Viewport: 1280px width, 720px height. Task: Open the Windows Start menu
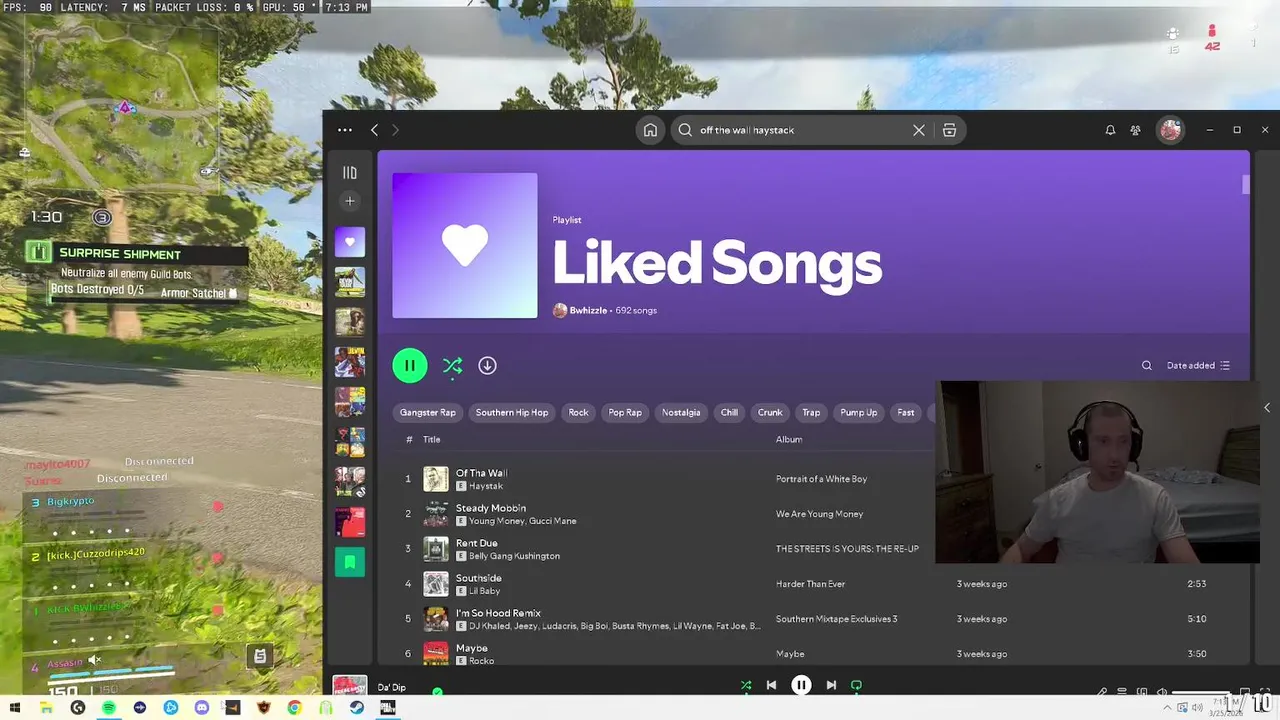(15, 708)
